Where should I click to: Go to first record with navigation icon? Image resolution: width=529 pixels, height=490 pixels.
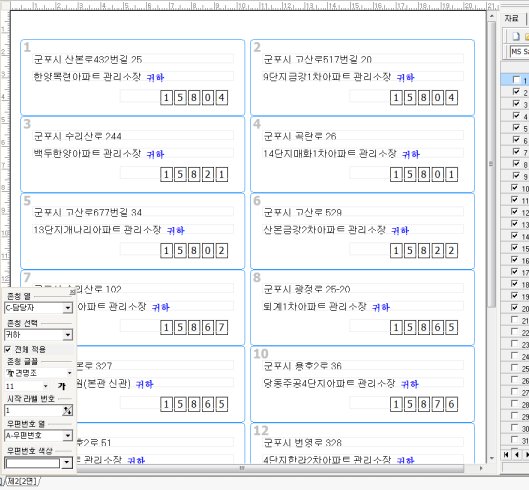pyautogui.click(x=506, y=455)
